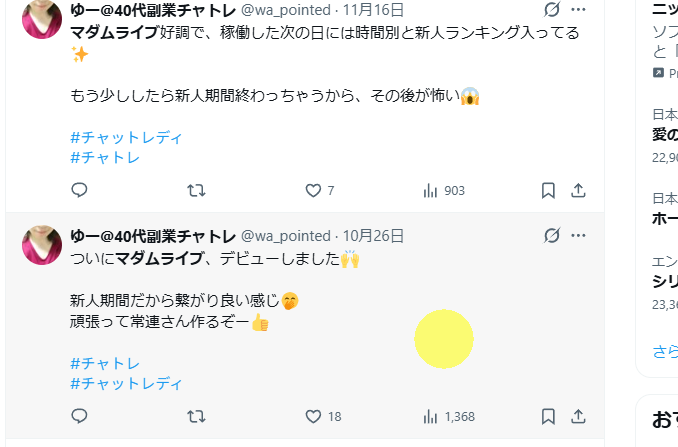Bookmark the 11月16日 post
Screen dimensions: 678x447
(x=548, y=190)
